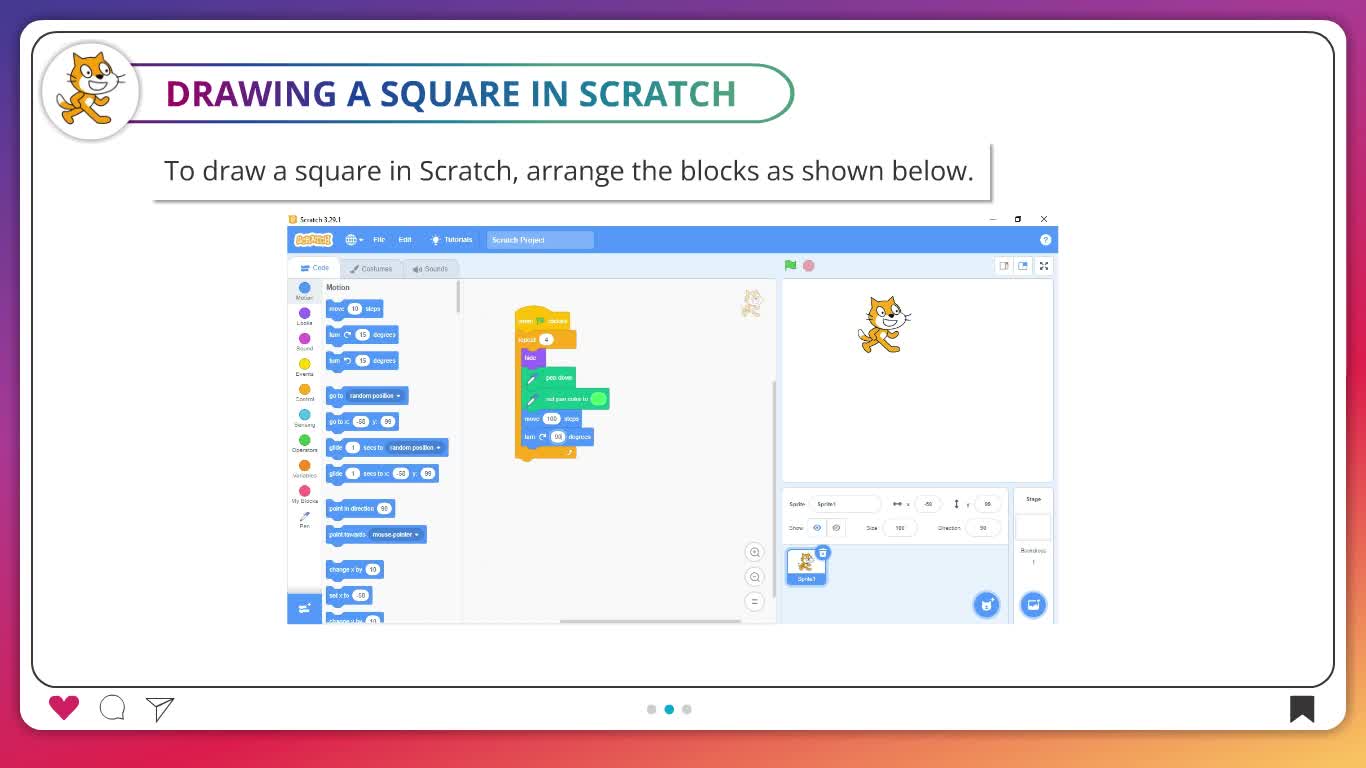Enter full screen stage mode
1366x768 pixels.
[1044, 266]
